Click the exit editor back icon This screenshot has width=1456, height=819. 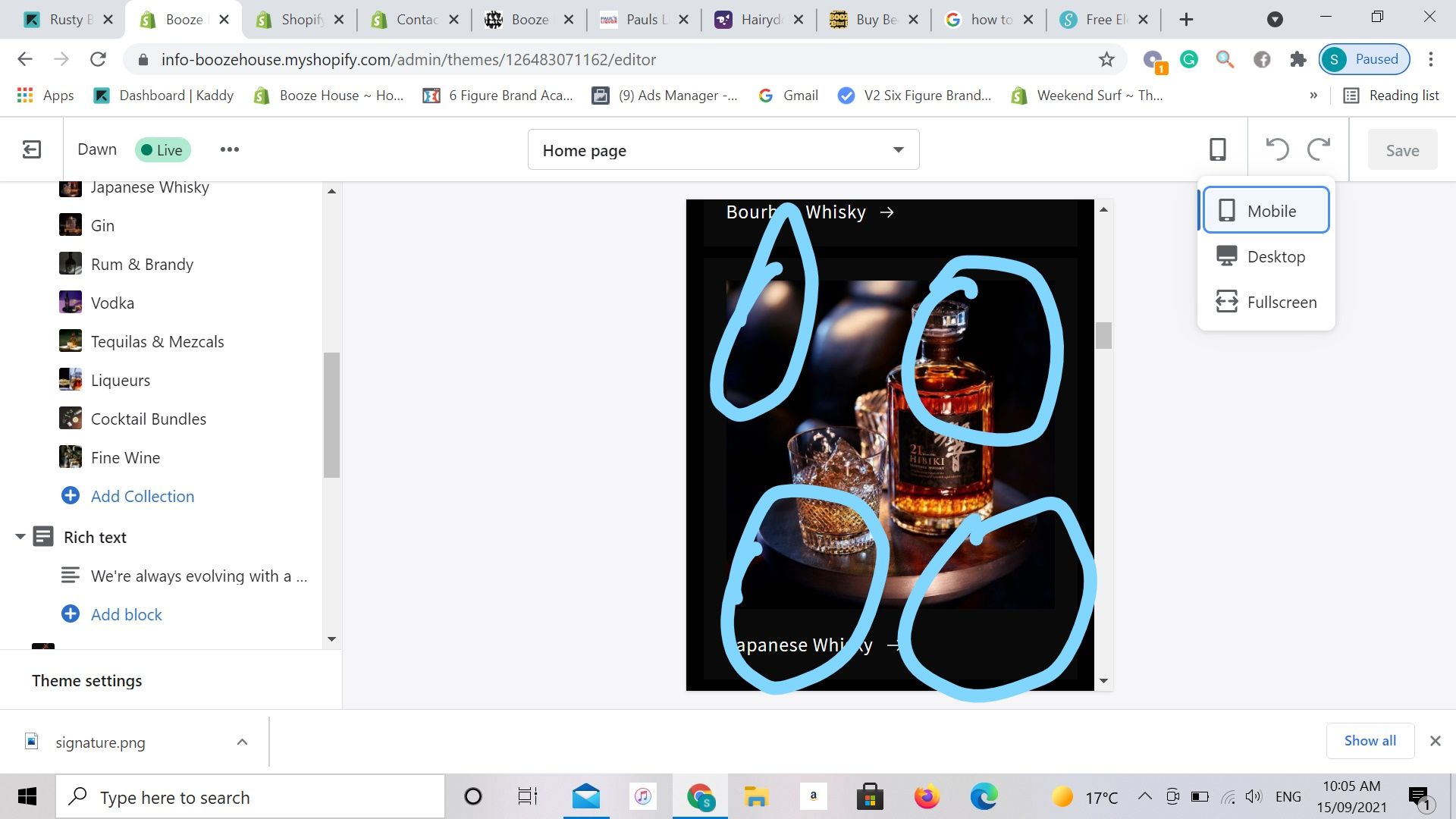point(31,149)
